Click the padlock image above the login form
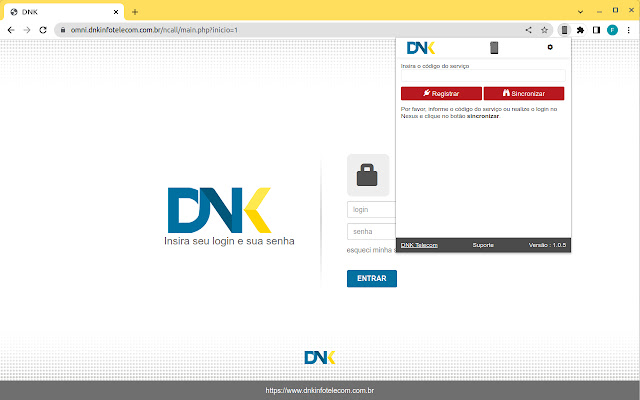This screenshot has width=640, height=400. [x=368, y=175]
